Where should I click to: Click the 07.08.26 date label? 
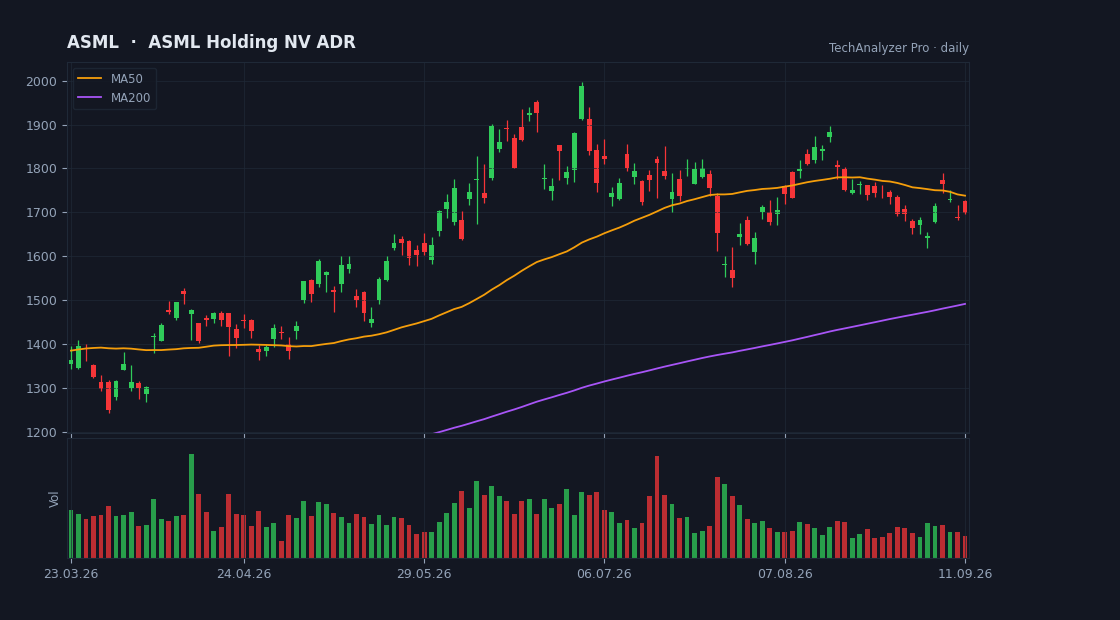pyautogui.click(x=785, y=574)
